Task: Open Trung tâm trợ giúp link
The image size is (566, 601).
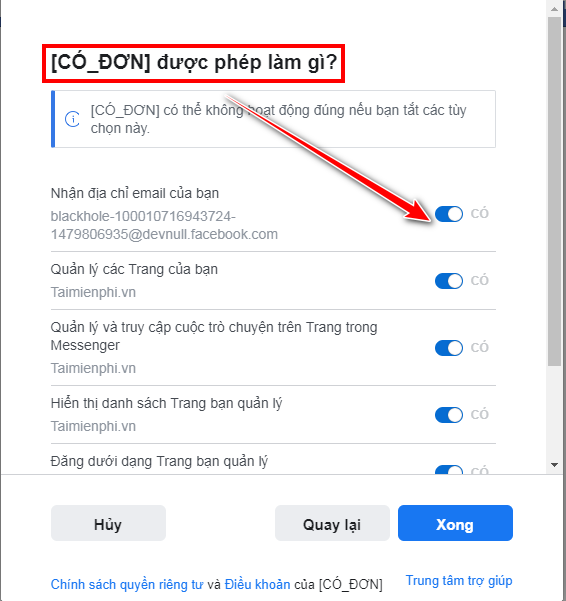Action: click(x=459, y=581)
